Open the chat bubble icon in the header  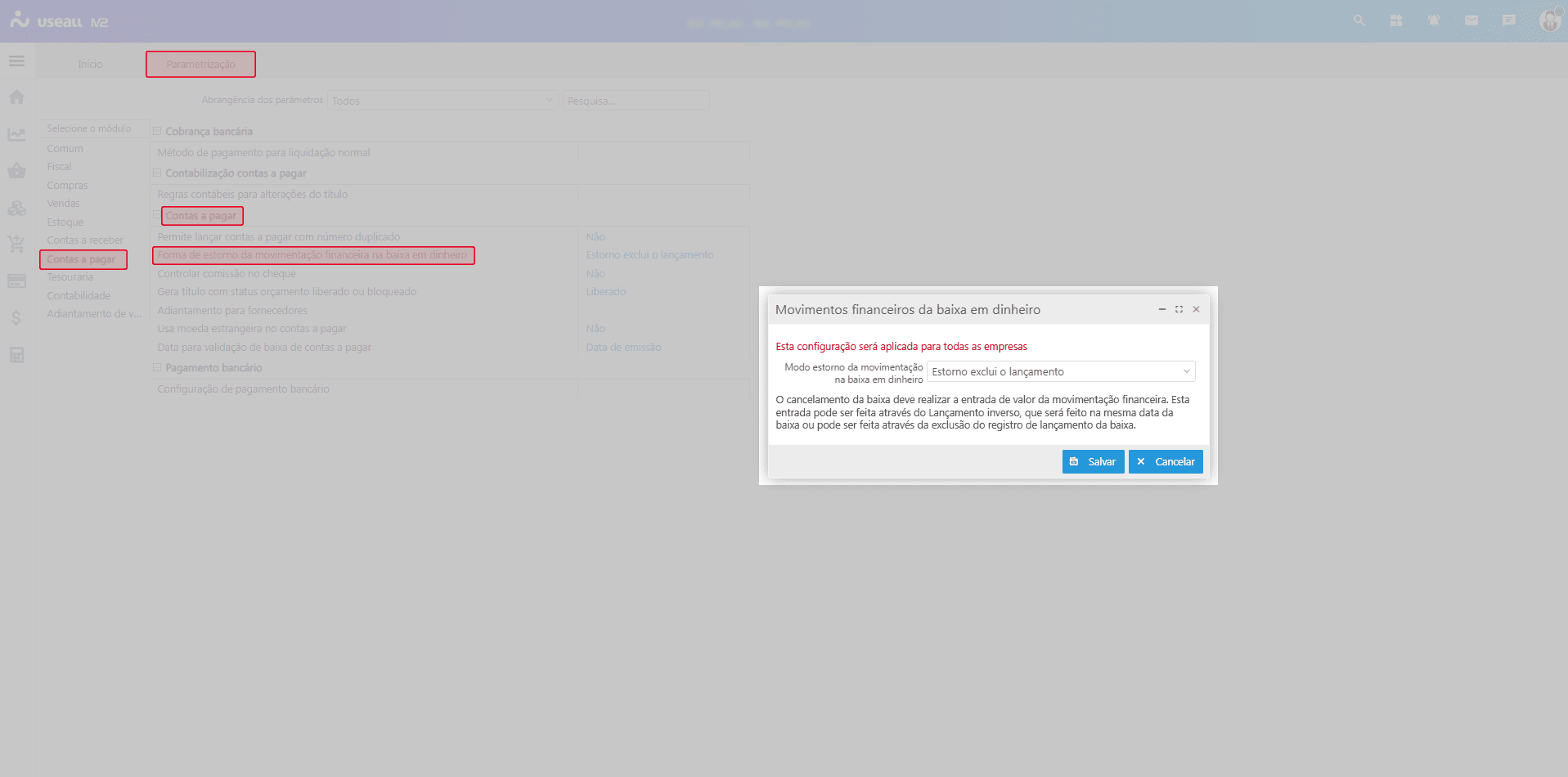click(x=1509, y=20)
